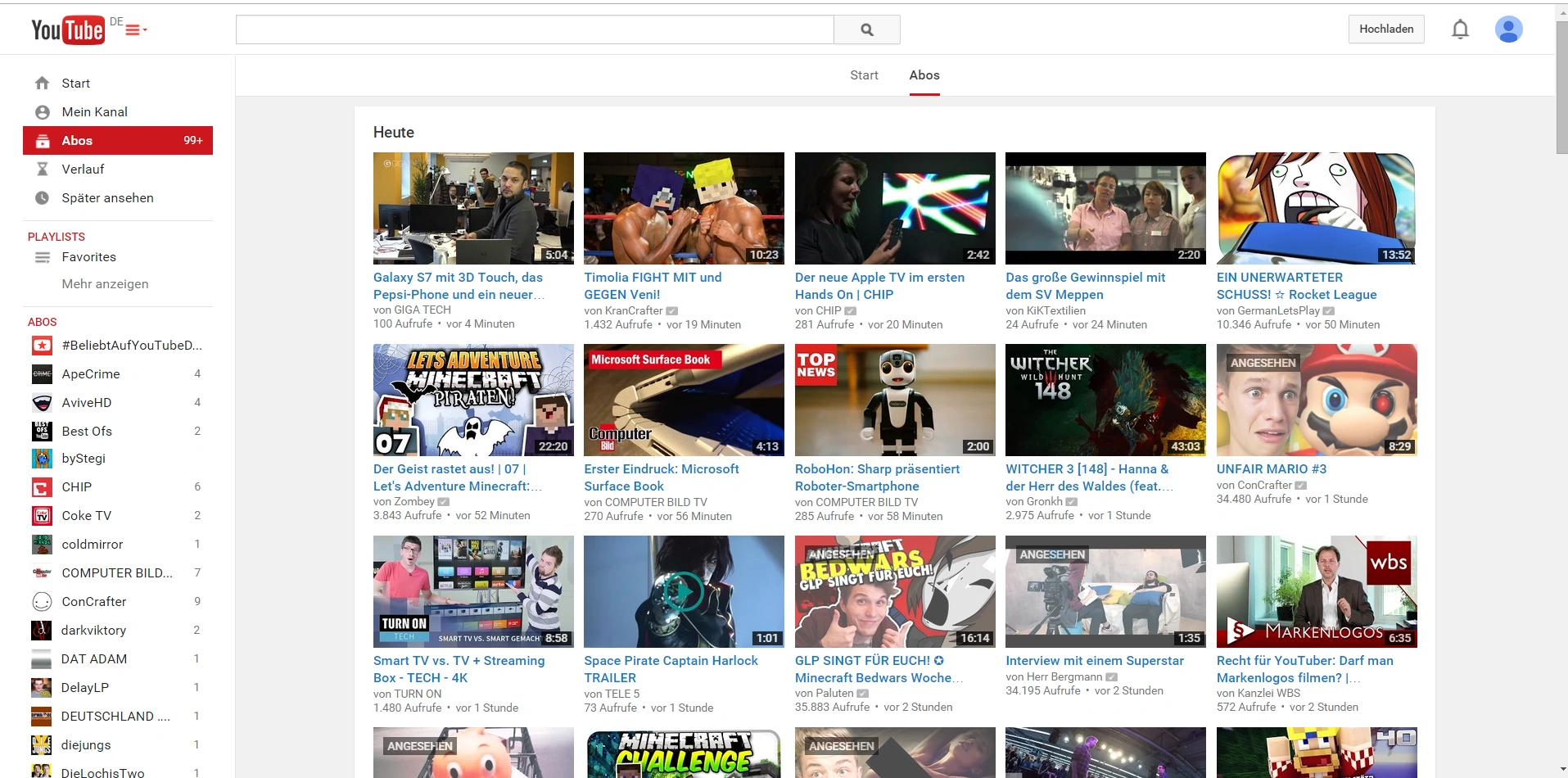Open the Apple TV Hands On thumbnail
Screen dimensions: 1568x778
pyautogui.click(x=895, y=208)
